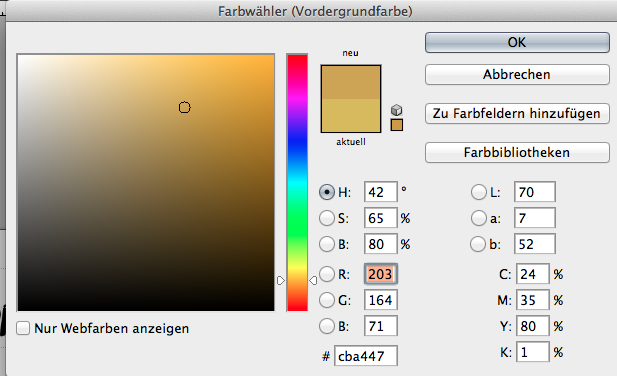Select the G green radio button

(x=327, y=300)
